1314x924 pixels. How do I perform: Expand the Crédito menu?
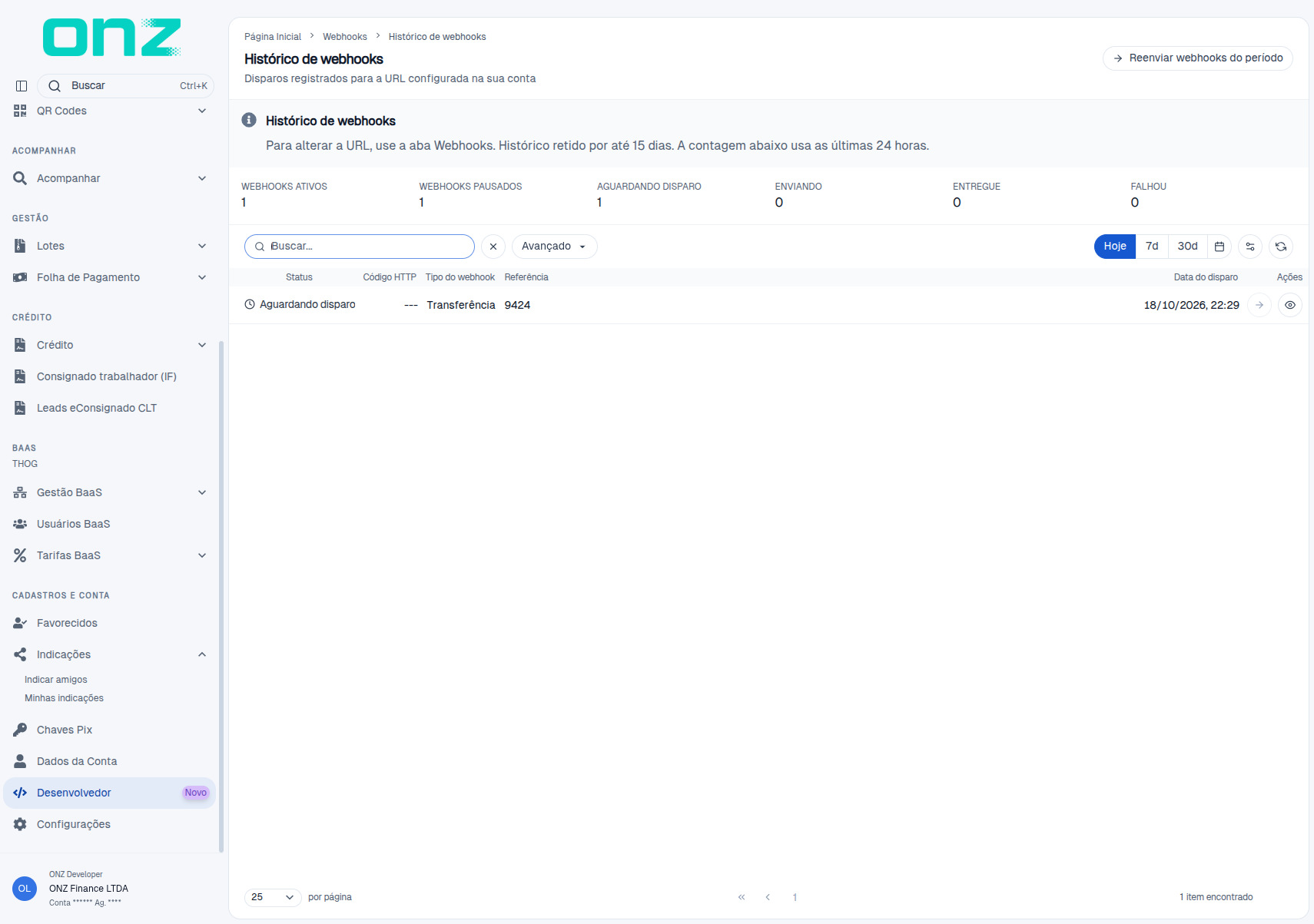coord(109,345)
